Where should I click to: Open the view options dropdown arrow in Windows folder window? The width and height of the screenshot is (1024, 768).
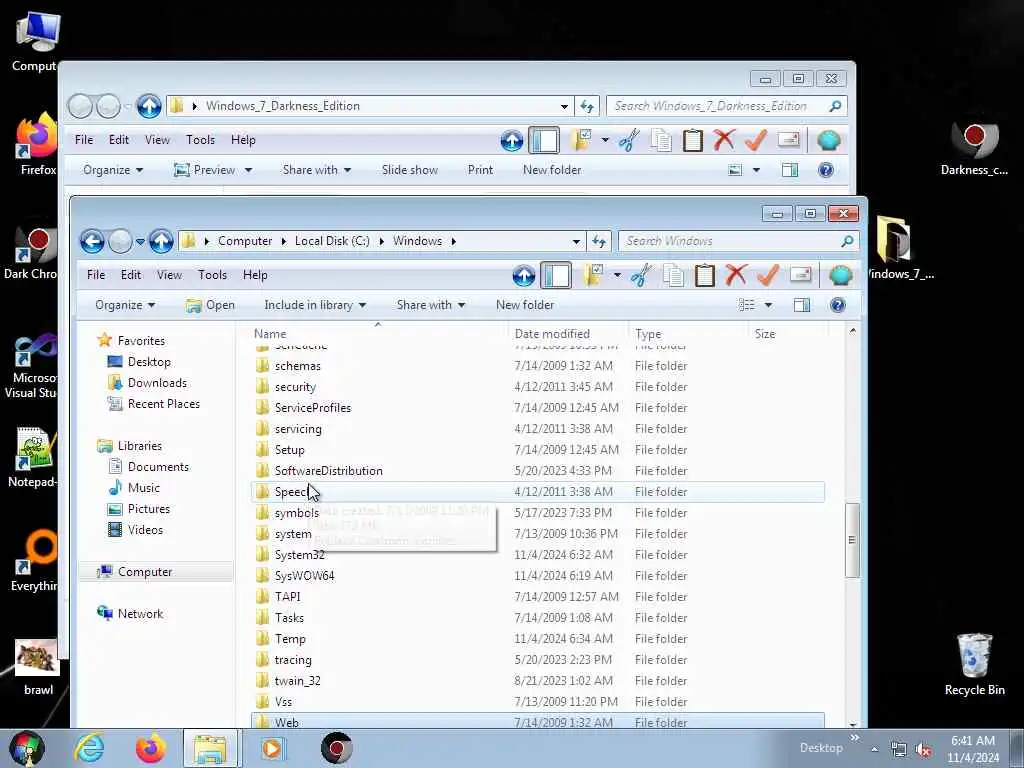point(768,305)
